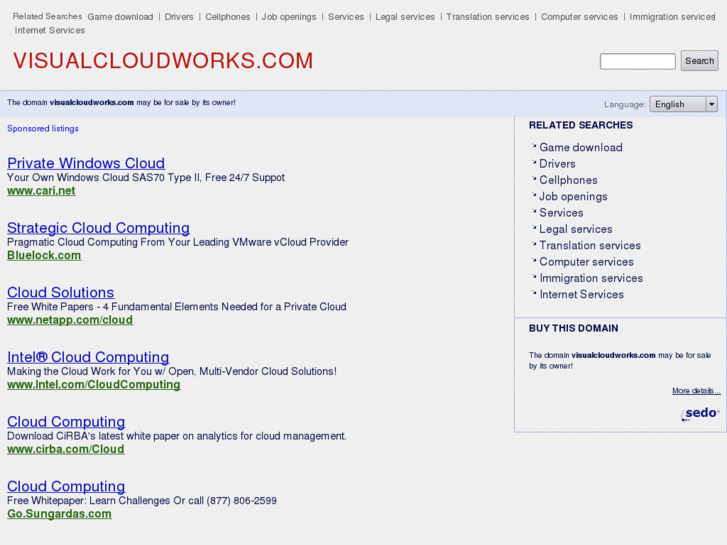Open top bar Legal services link
Image resolution: width=727 pixels, height=545 pixels.
click(x=405, y=17)
